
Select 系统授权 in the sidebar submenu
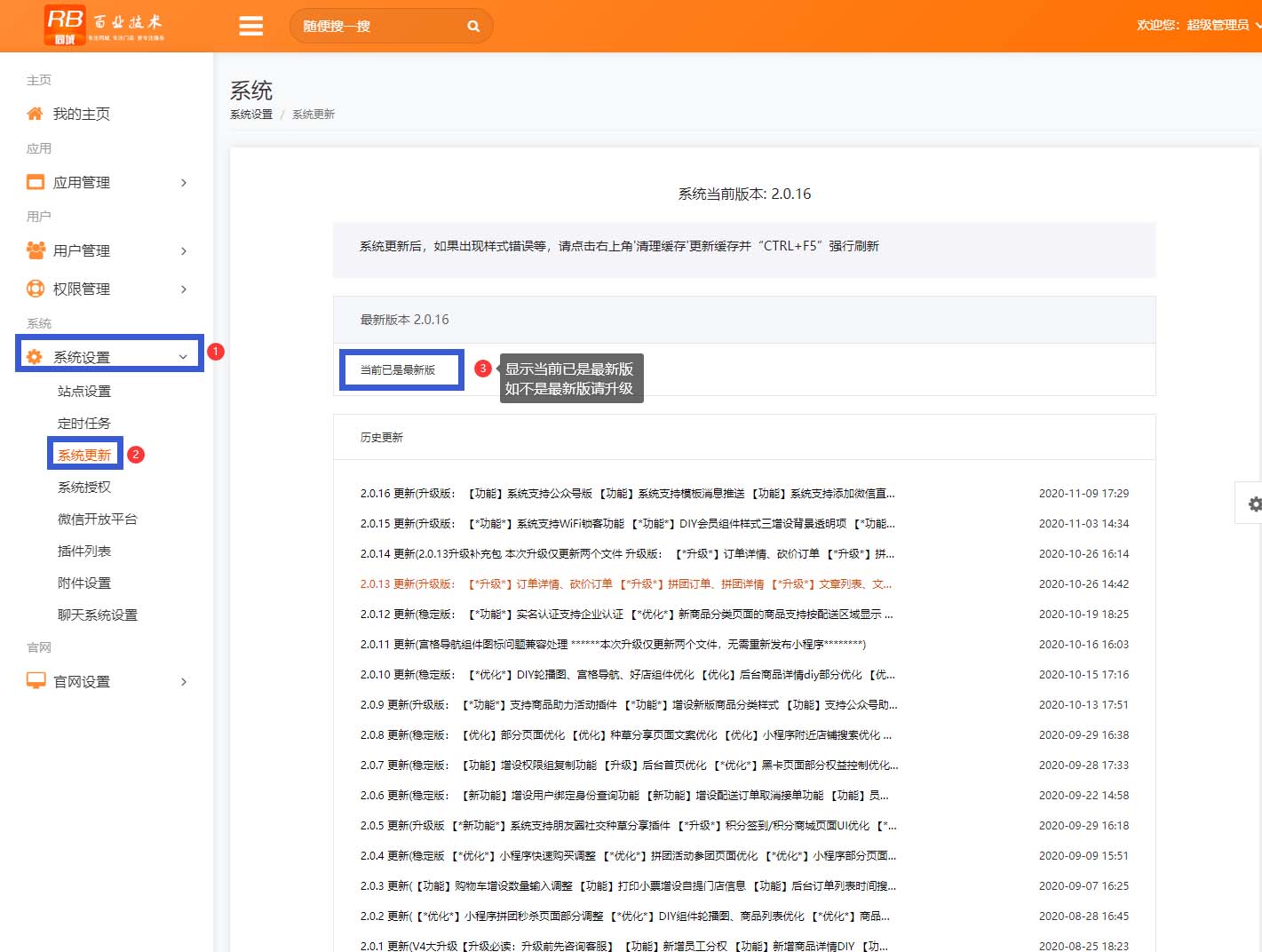click(84, 487)
